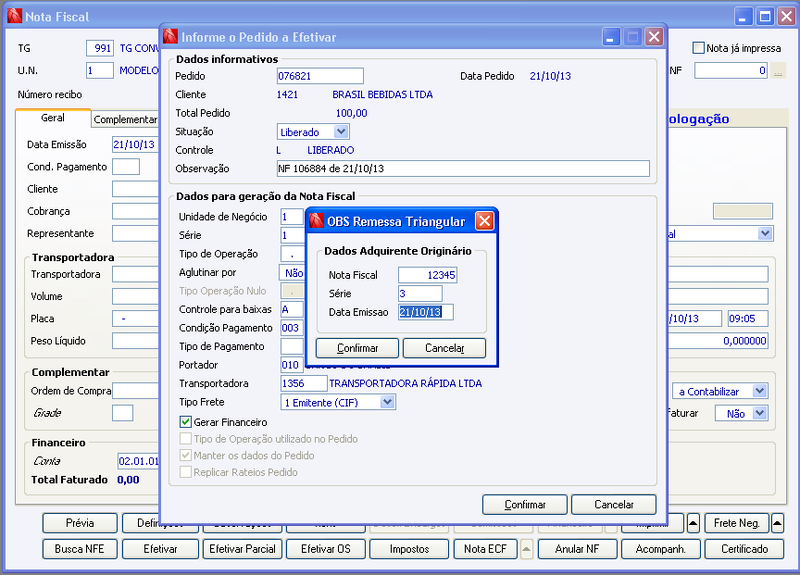Click the Acompanh. button
This screenshot has height=575, width=800.
tap(661, 549)
